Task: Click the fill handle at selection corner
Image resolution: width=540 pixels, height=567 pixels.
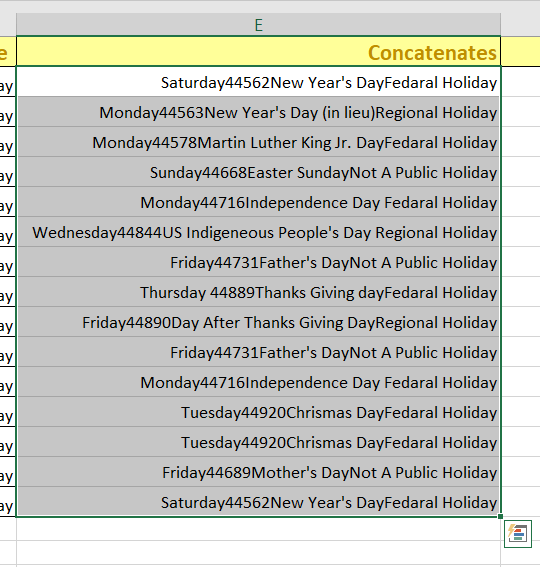Action: pos(501,517)
